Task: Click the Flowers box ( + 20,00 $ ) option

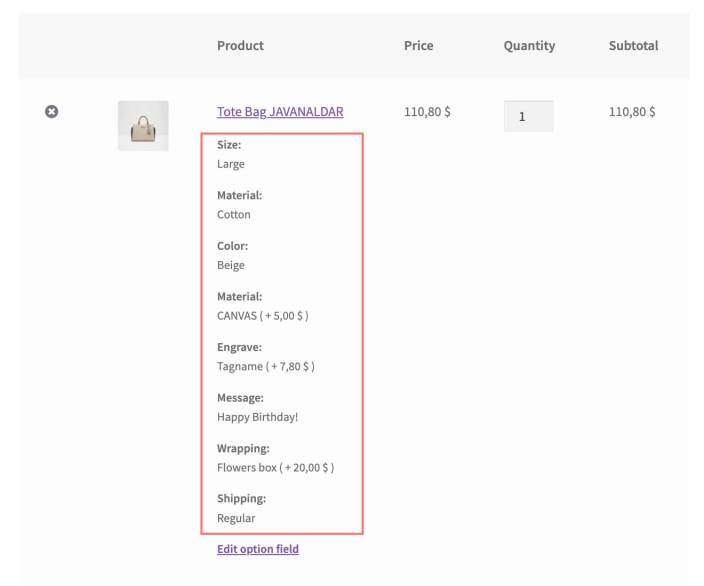Action: click(x=276, y=468)
